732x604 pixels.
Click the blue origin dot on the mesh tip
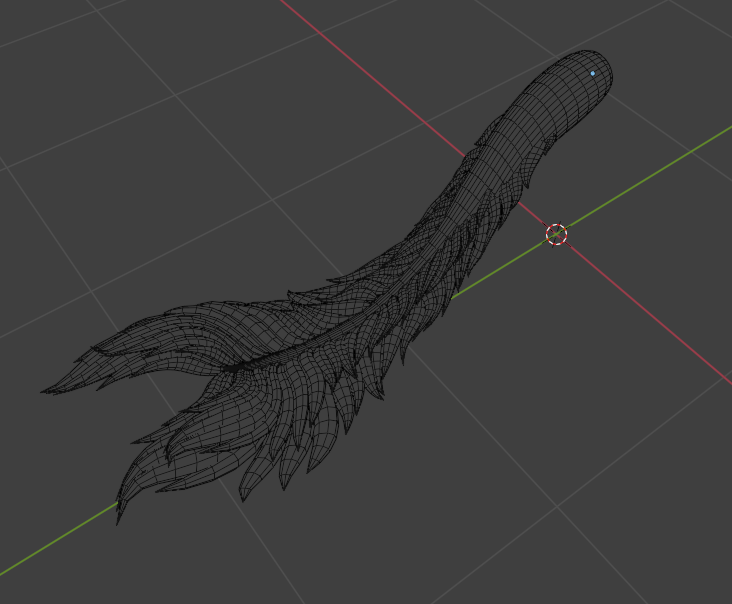(593, 73)
